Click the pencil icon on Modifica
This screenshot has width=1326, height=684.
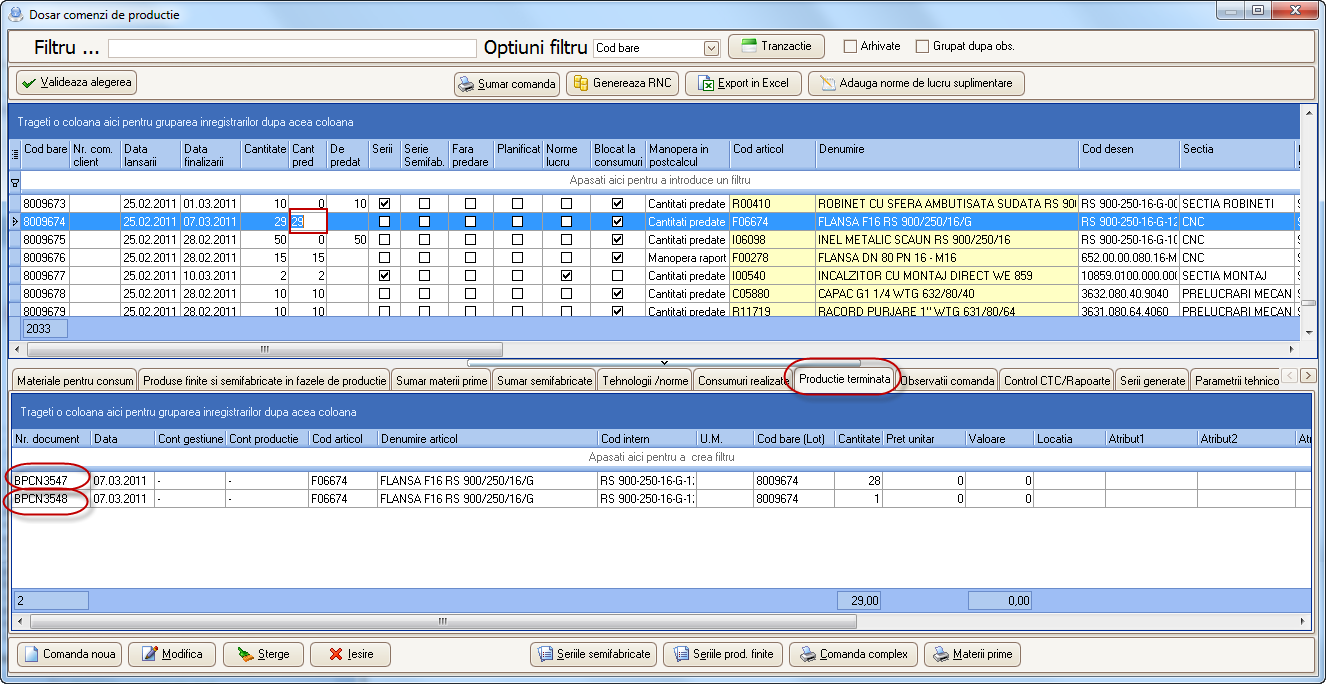click(x=150, y=655)
